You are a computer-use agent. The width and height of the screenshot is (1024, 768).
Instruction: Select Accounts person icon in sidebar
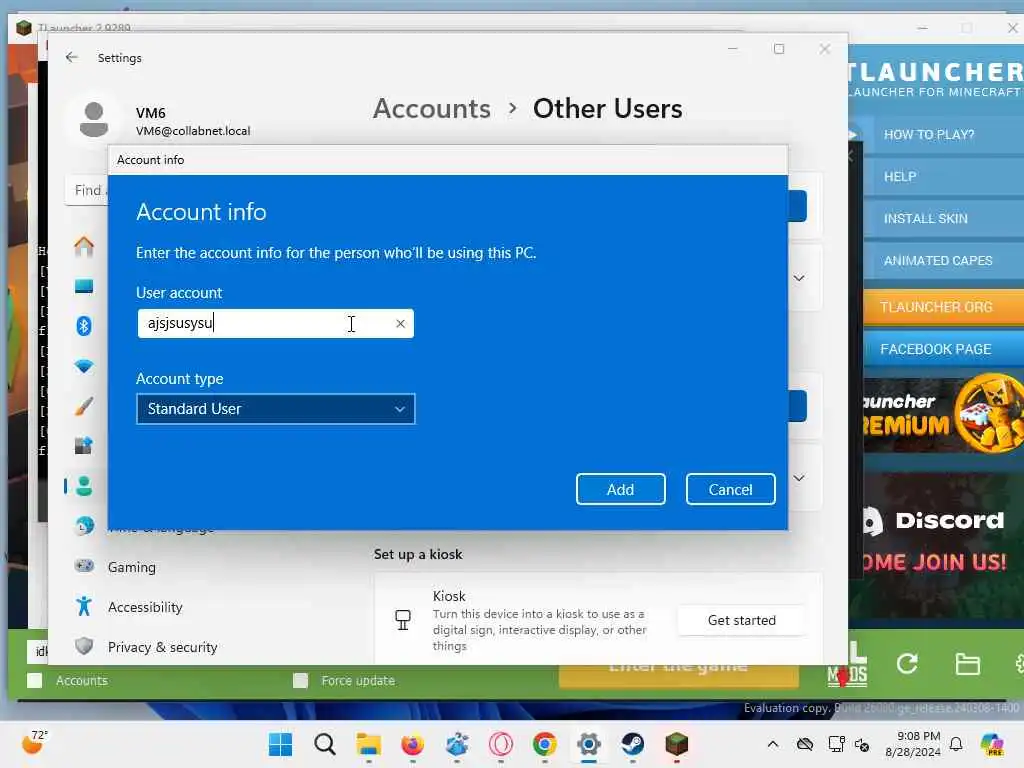84,486
